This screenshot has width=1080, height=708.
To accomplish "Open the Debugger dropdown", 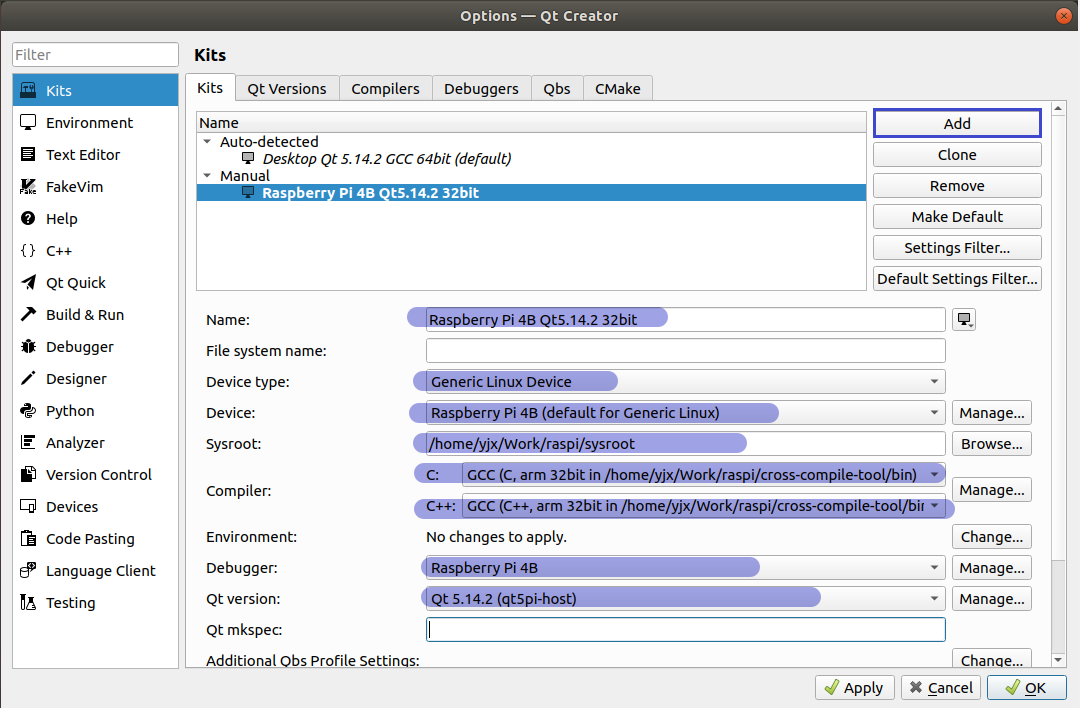I will tap(685, 568).
